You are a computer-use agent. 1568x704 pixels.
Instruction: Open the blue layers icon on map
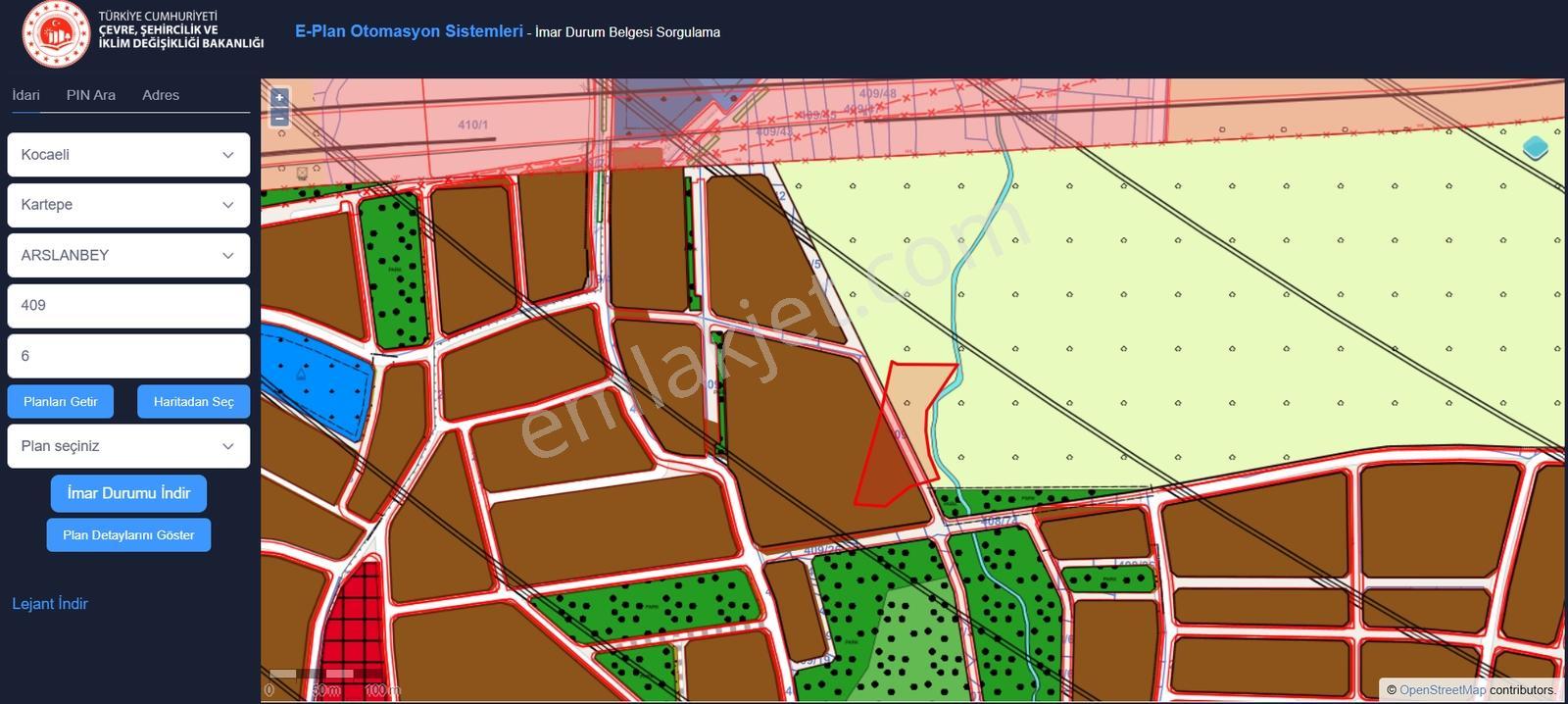coord(1536,148)
